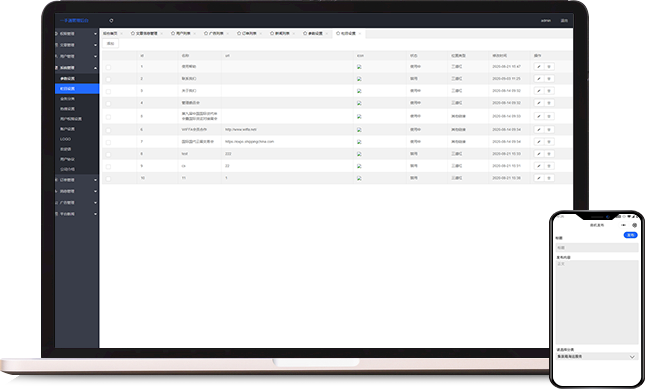
Task: Select the highlighted blue sidebar submenu item
Action: (77, 89)
